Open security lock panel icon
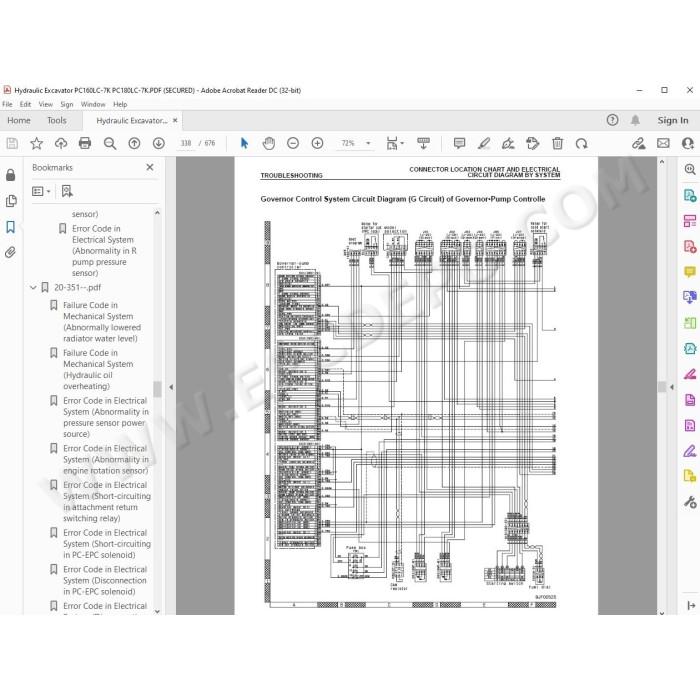This screenshot has height=700, width=700. click(11, 175)
